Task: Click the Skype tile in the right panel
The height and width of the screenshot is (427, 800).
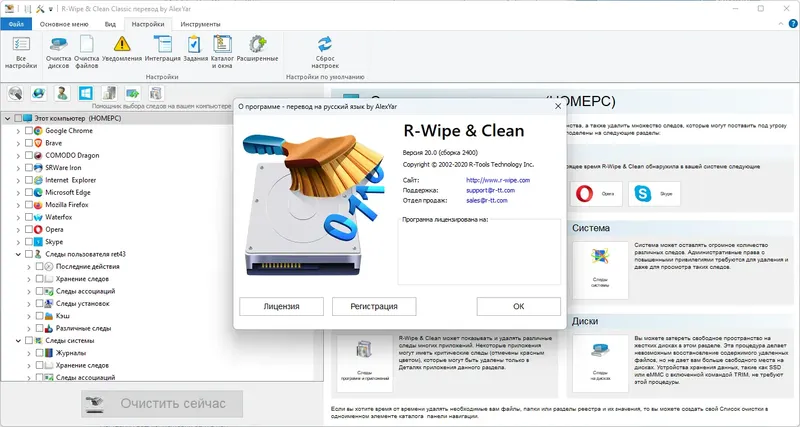Action: pos(654,194)
